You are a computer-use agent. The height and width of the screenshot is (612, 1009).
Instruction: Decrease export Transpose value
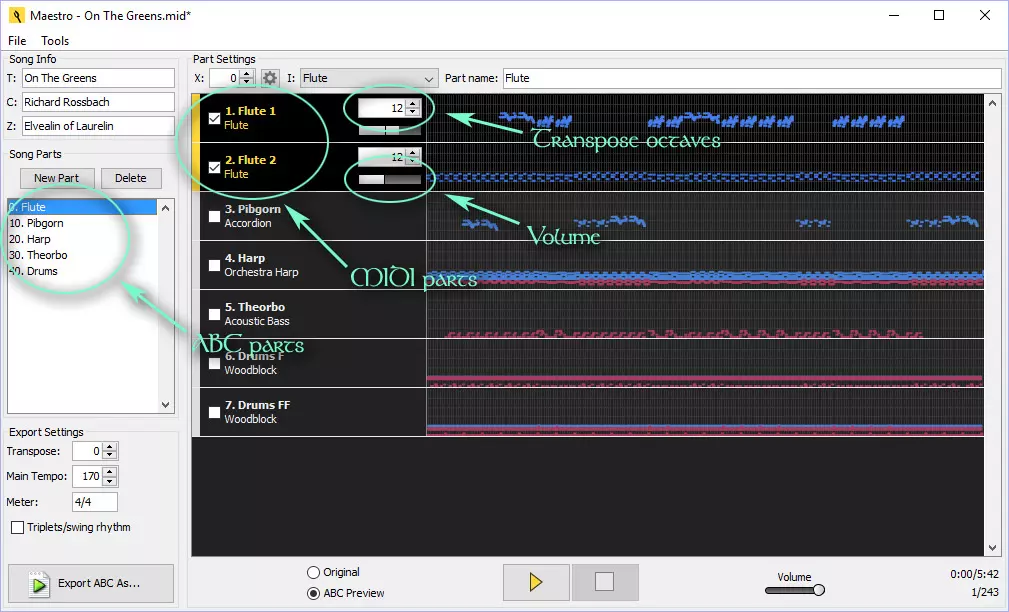pyautogui.click(x=110, y=456)
